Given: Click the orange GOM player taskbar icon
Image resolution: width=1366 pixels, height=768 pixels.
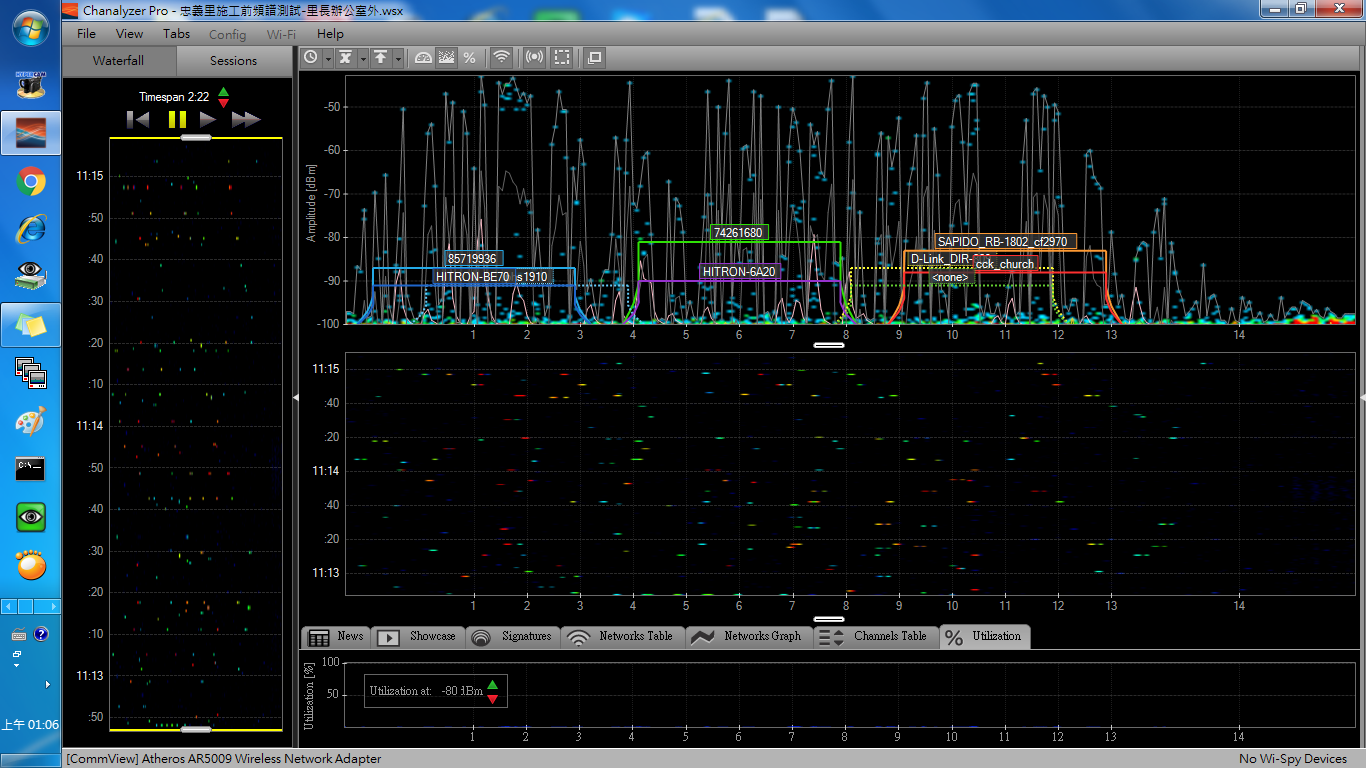Looking at the screenshot, I should (x=31, y=565).
